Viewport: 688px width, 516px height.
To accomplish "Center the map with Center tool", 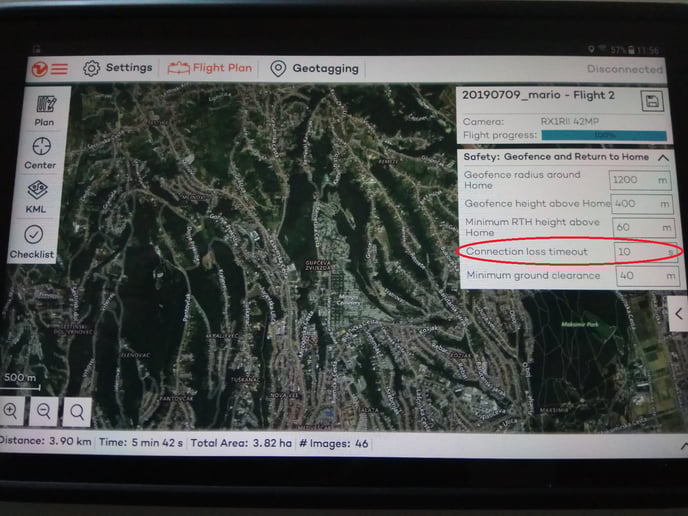I will (41, 153).
